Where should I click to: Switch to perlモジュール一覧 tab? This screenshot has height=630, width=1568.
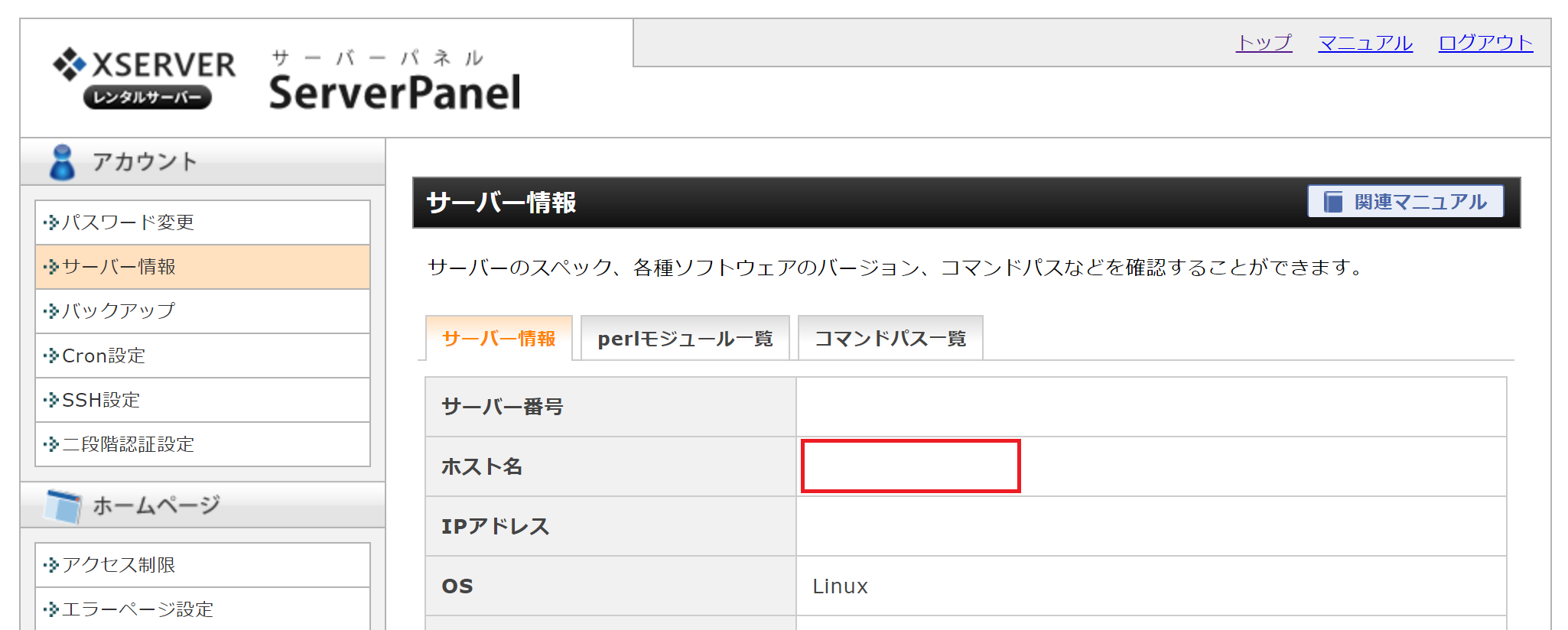(x=685, y=338)
